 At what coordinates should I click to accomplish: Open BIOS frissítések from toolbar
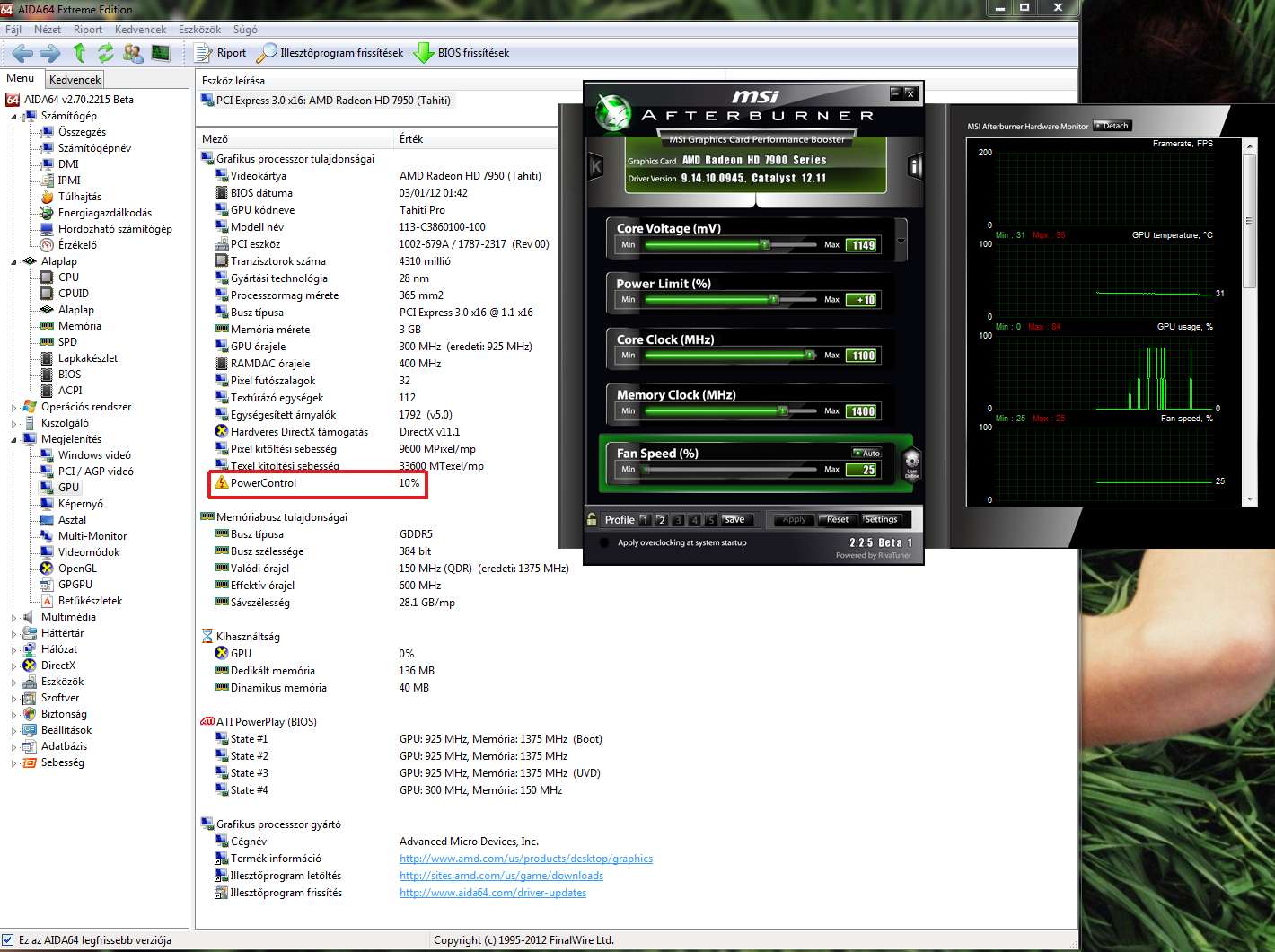[462, 53]
